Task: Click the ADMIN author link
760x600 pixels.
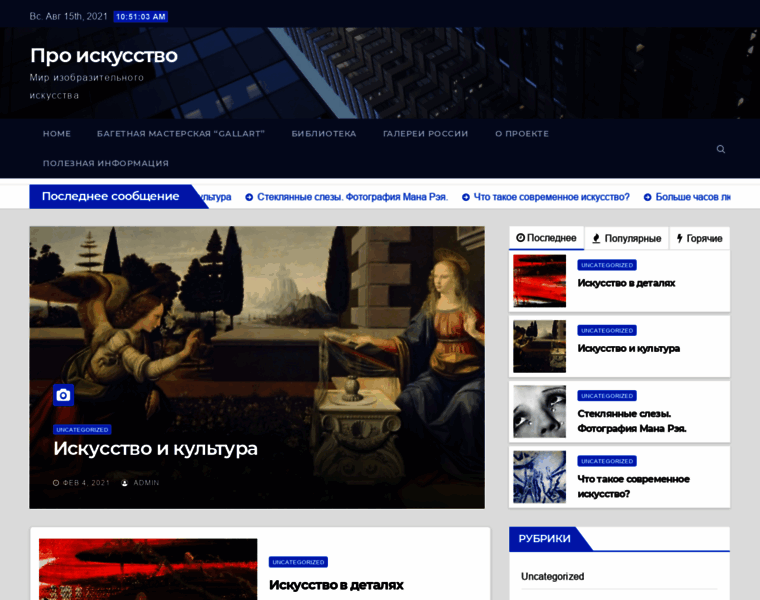Action: (x=146, y=483)
